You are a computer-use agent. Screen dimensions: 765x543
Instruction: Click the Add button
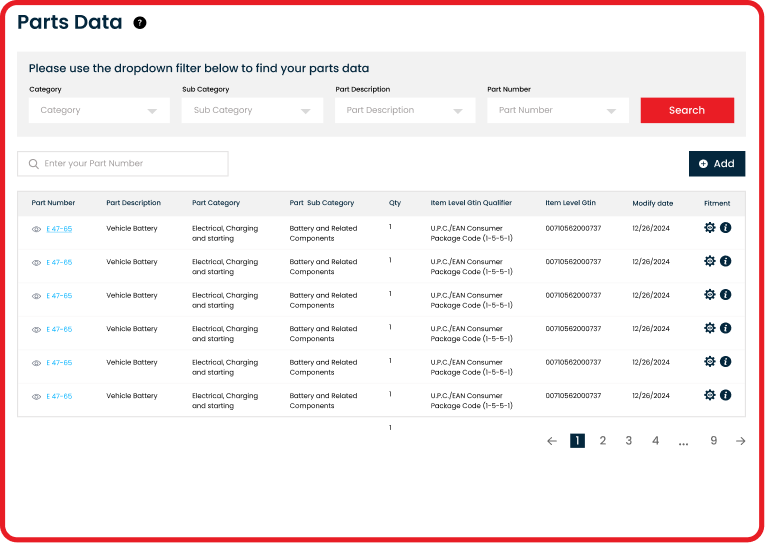[x=717, y=163]
